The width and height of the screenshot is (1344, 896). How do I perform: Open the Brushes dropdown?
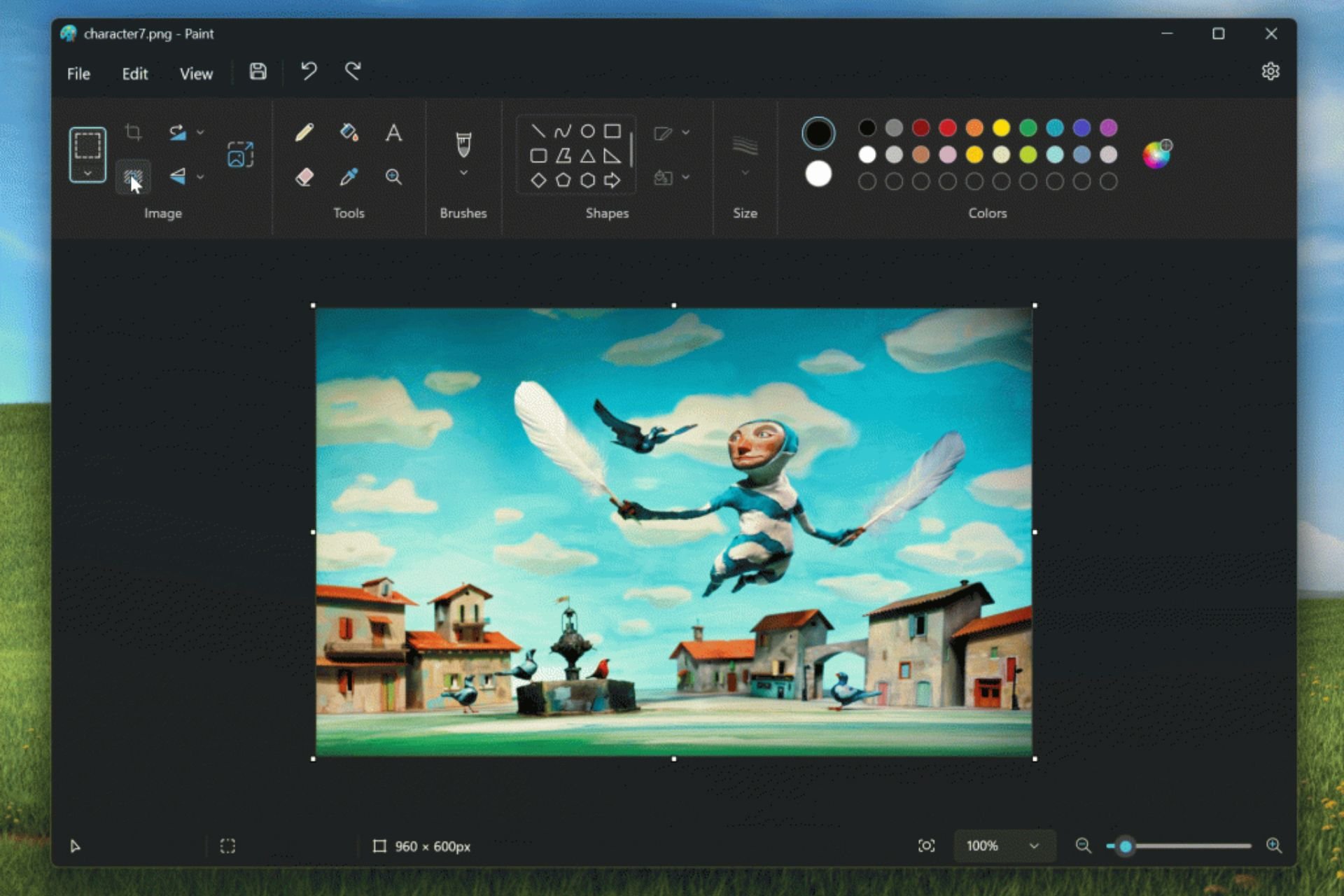[463, 171]
